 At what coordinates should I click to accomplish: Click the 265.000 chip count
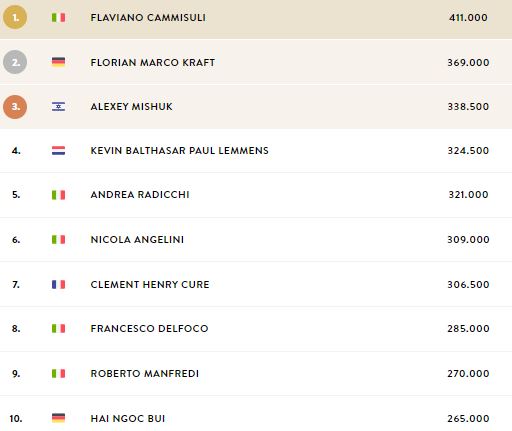pyautogui.click(x=468, y=418)
